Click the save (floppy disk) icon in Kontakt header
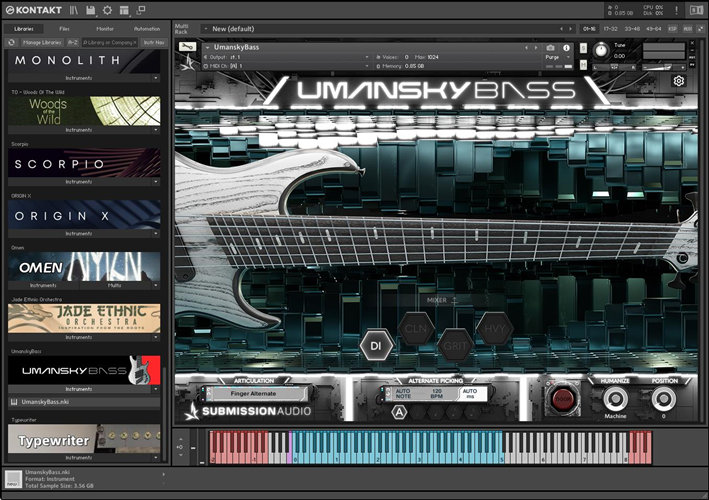This screenshot has width=709, height=500. click(91, 10)
